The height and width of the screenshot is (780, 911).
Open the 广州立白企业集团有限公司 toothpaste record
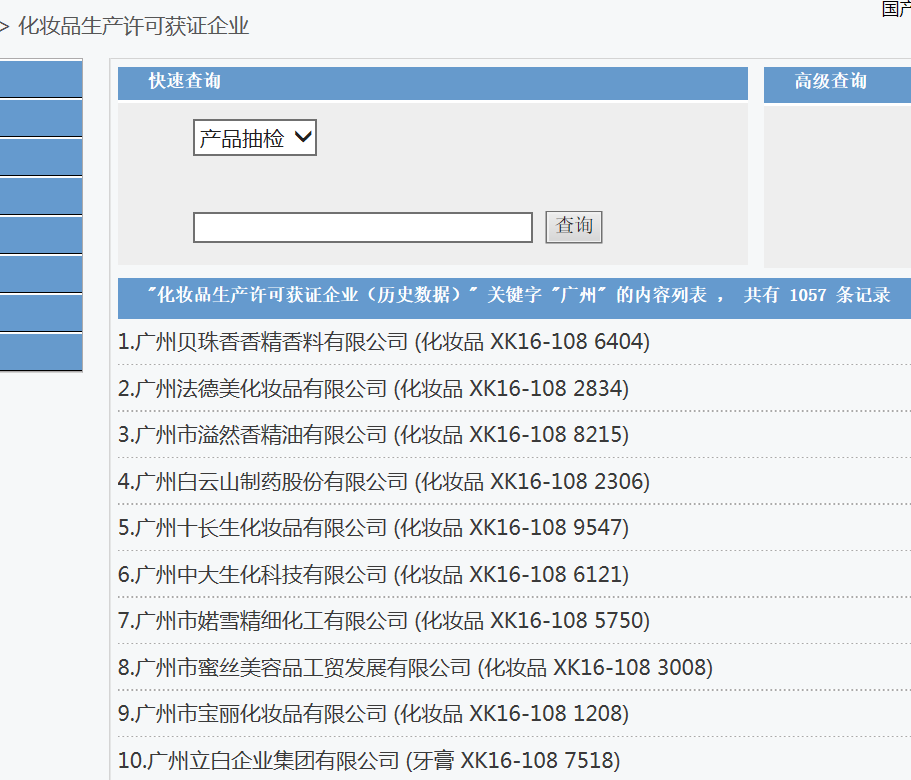click(x=368, y=760)
